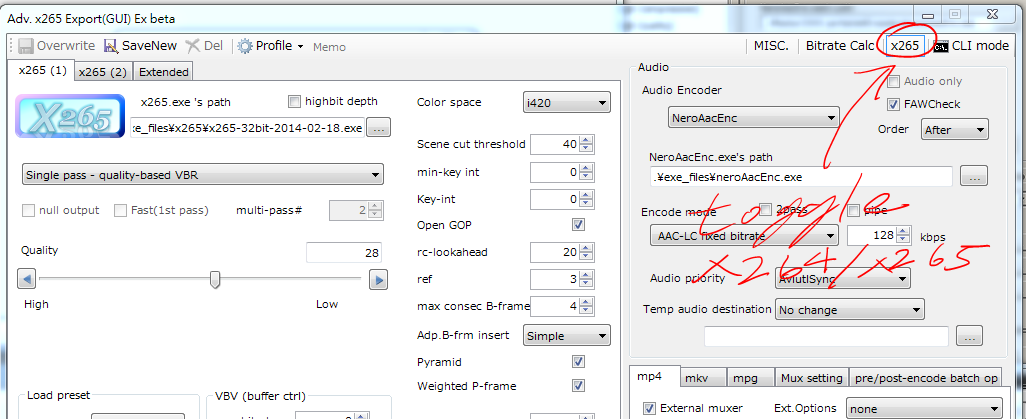Open audio Order After dropdown
The height and width of the screenshot is (419, 1026).
(955, 130)
